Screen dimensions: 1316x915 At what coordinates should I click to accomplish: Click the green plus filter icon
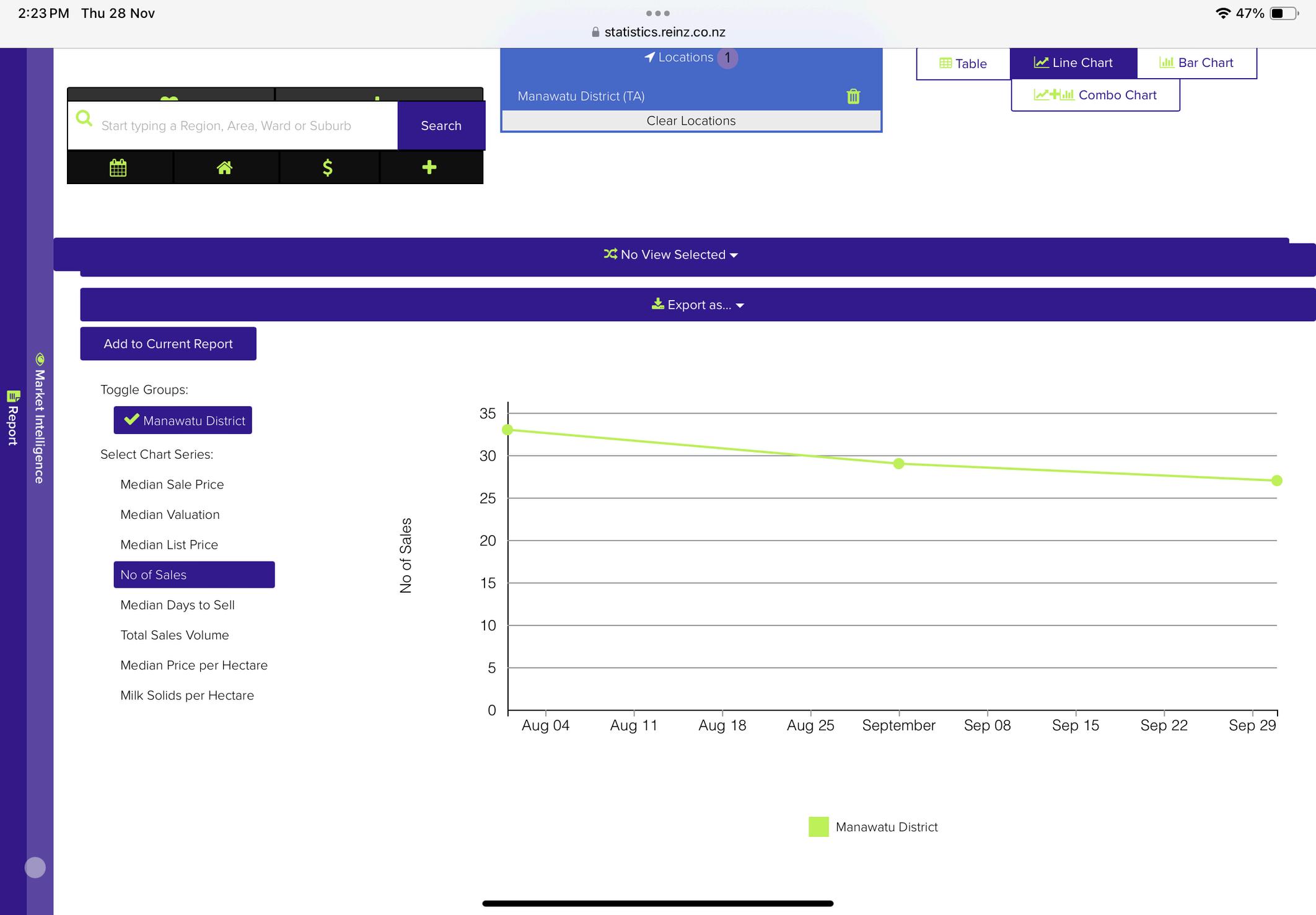point(429,167)
